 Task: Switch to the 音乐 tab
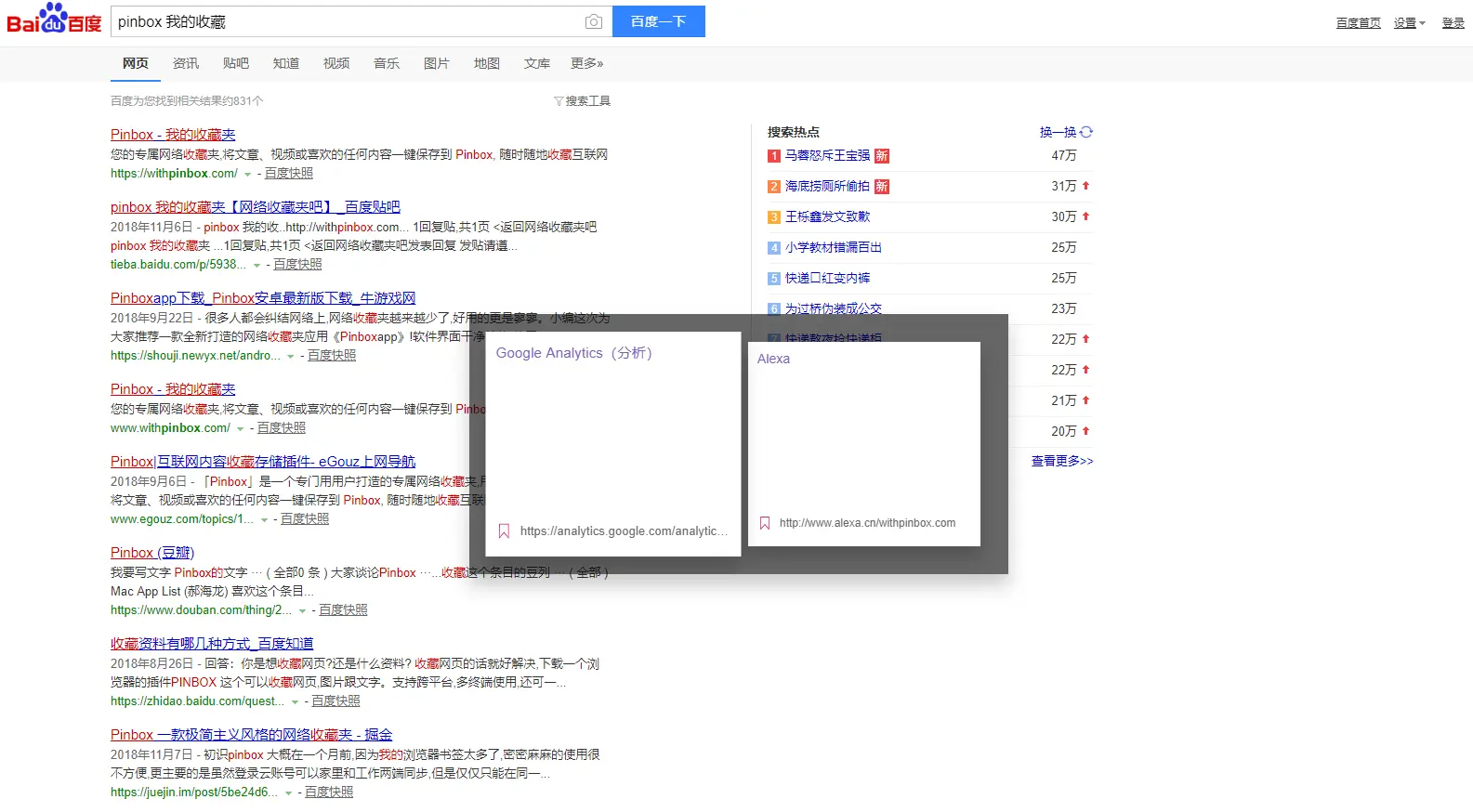387,63
